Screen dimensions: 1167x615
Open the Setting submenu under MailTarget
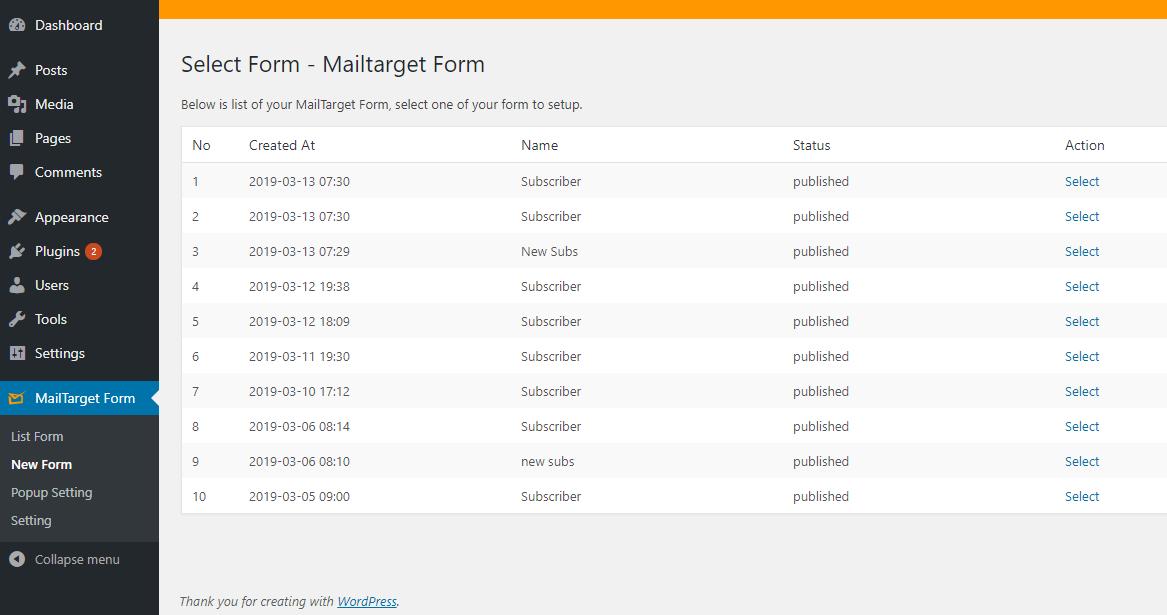[31, 520]
